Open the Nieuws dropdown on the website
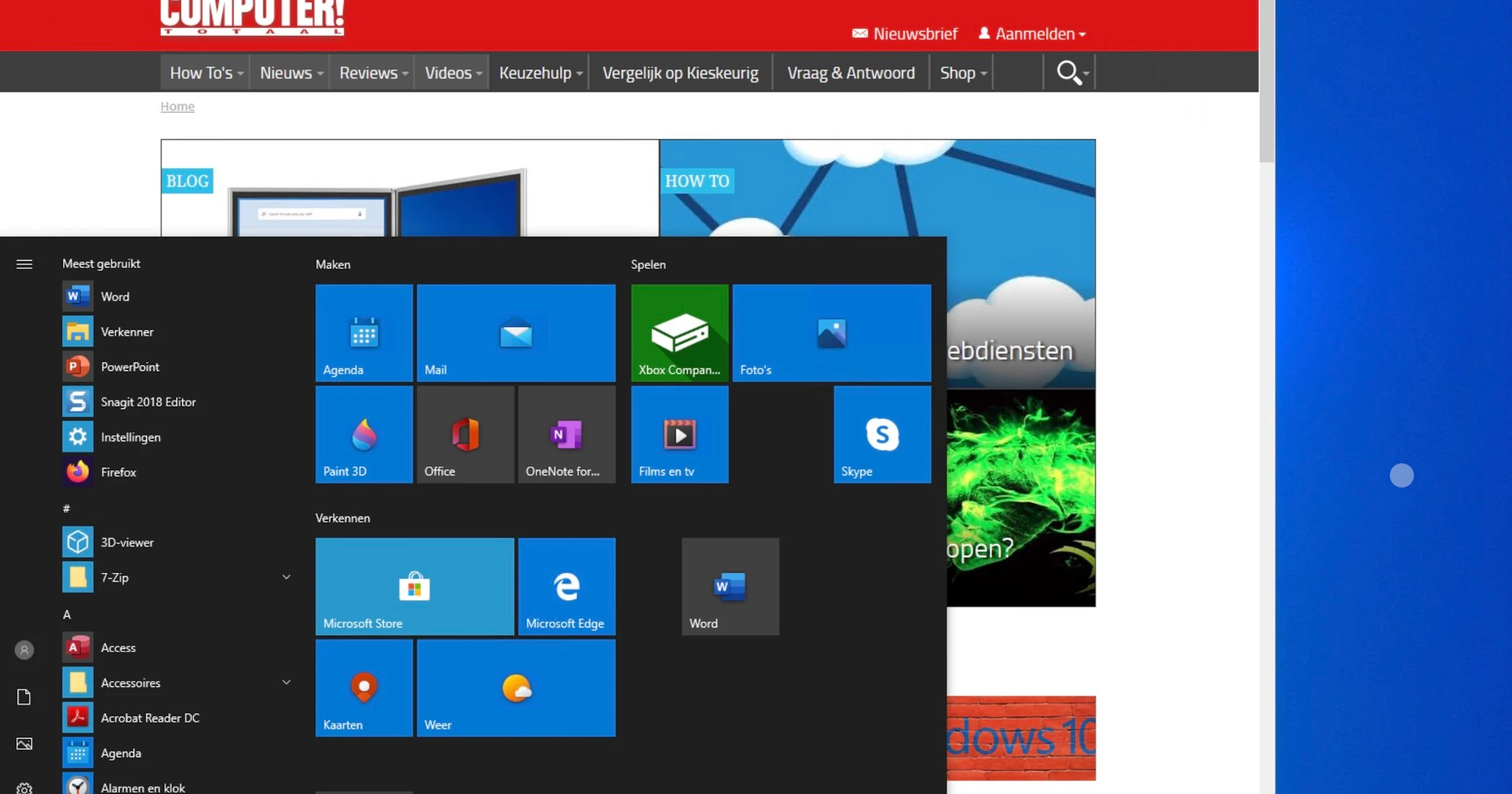Image resolution: width=1512 pixels, height=794 pixels. point(290,72)
